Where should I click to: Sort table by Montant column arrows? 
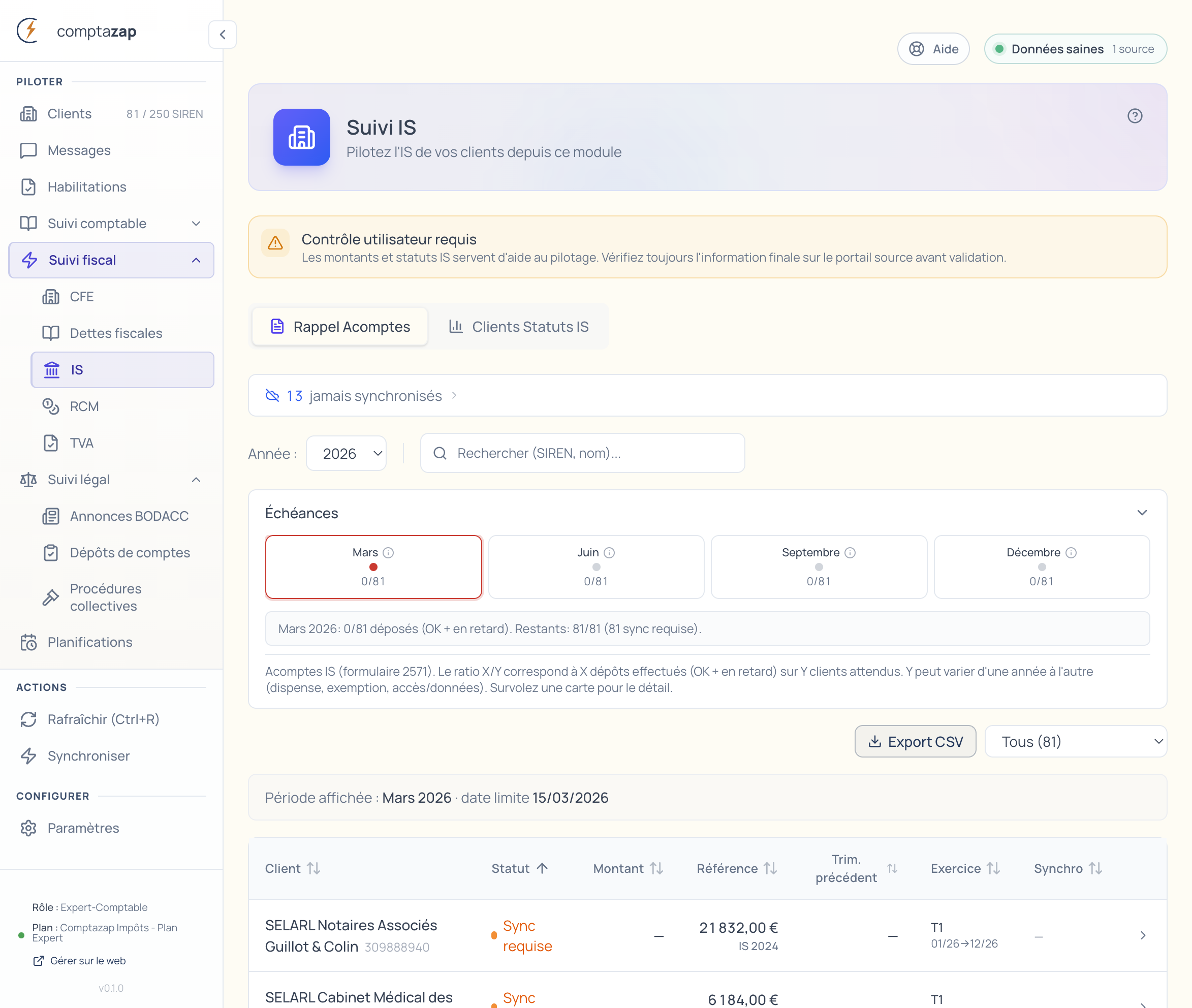click(656, 869)
